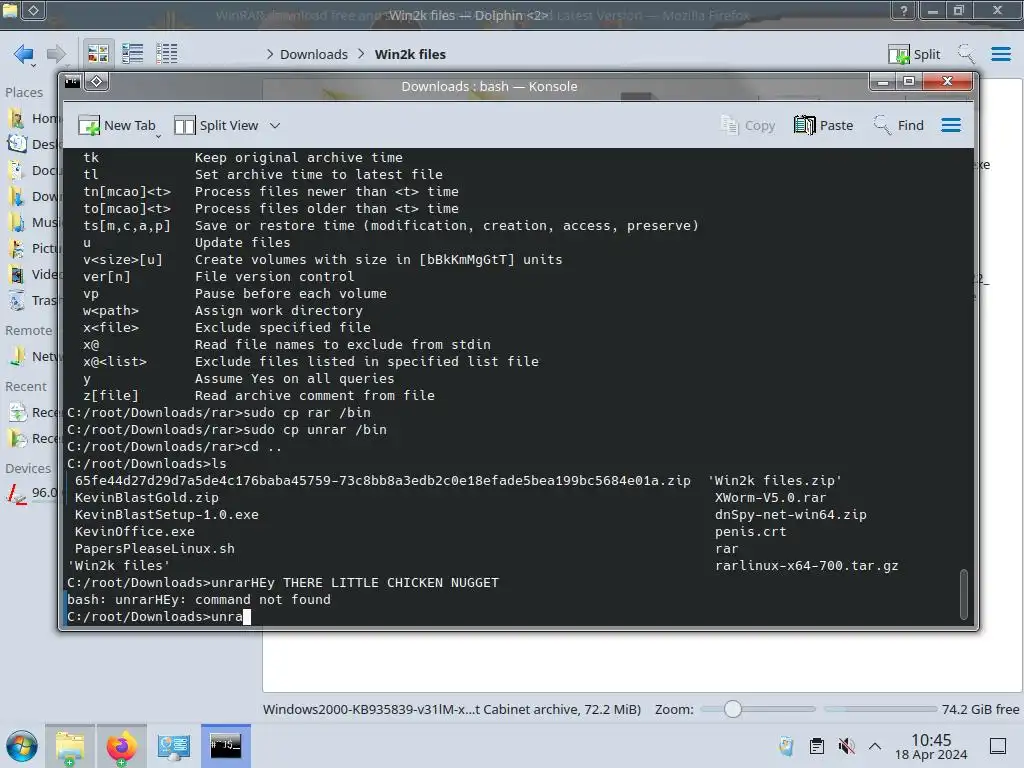Open Firefox from the taskbar
Screen dimensions: 1024x768
[x=121, y=746]
